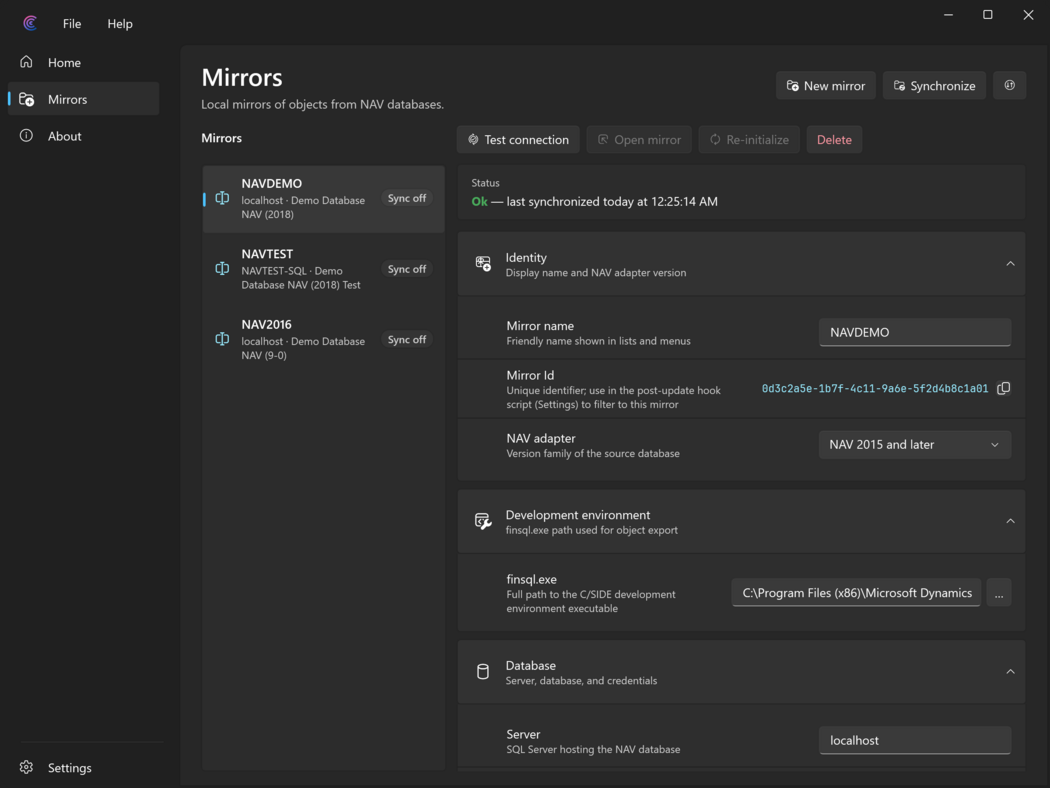Click the Development environment section icon

pos(483,521)
